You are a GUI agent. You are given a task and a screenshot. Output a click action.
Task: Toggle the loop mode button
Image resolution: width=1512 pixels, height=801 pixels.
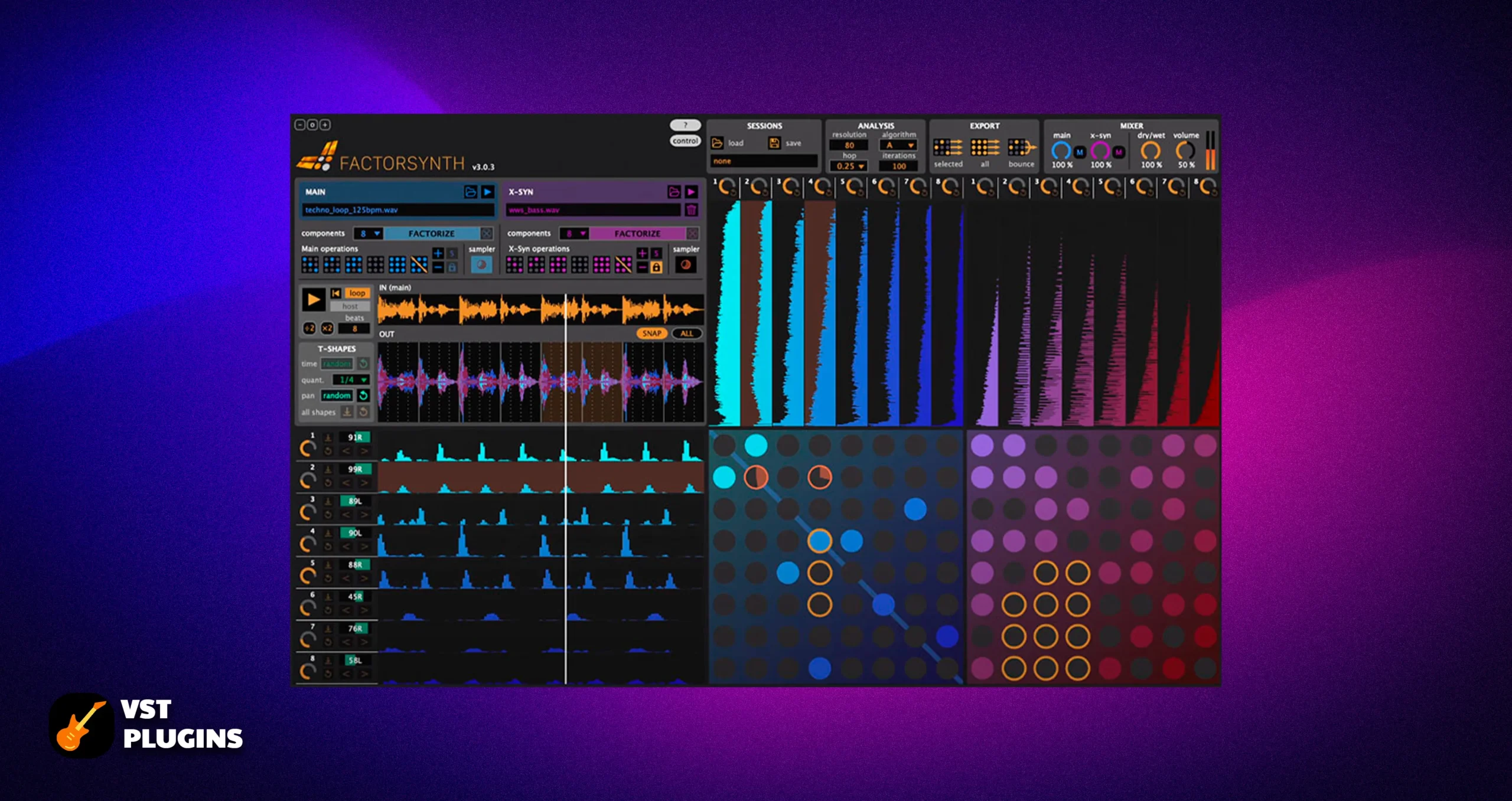point(357,293)
